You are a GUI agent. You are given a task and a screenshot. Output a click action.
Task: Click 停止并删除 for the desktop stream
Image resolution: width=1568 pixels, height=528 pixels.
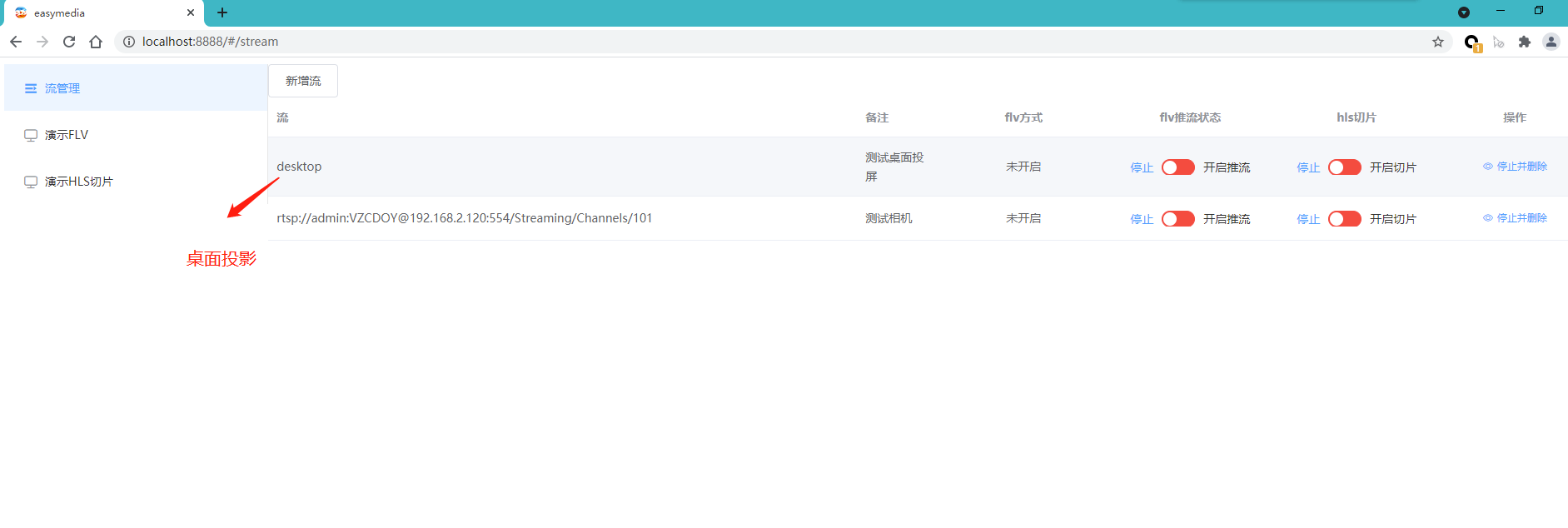[1521, 167]
